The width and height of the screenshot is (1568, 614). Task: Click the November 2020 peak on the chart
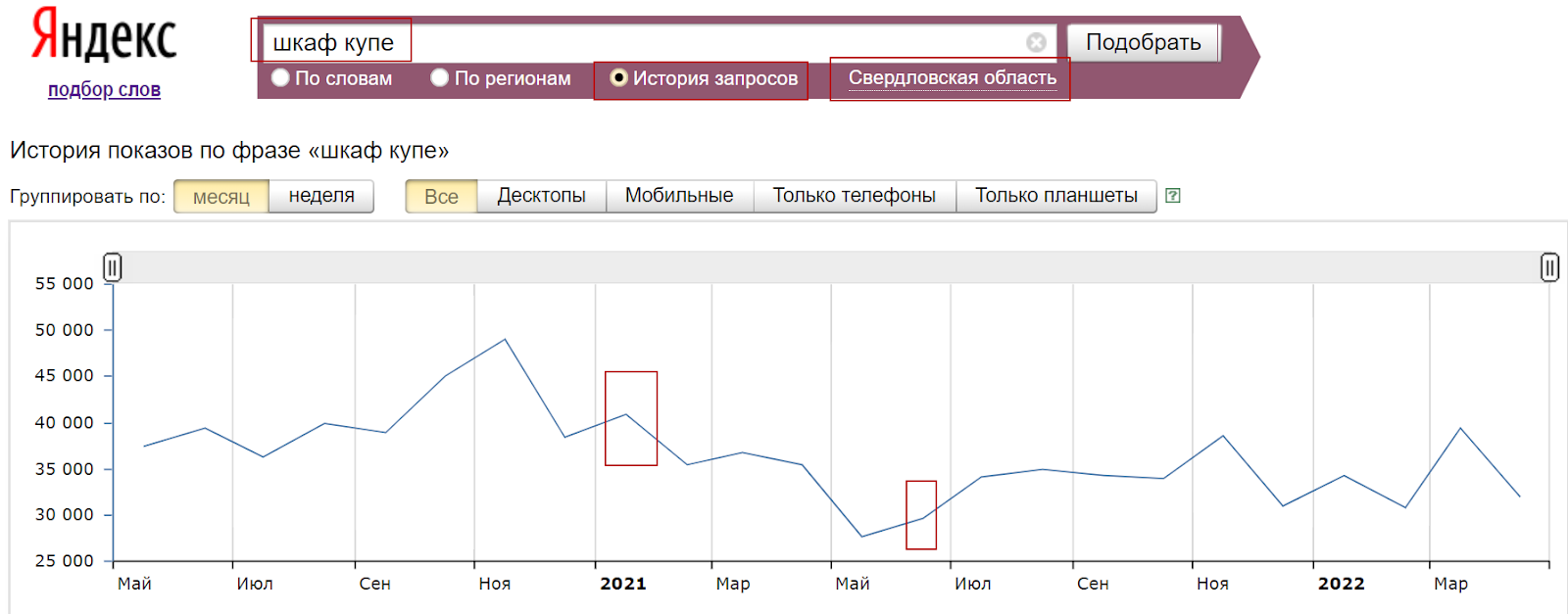coord(505,340)
